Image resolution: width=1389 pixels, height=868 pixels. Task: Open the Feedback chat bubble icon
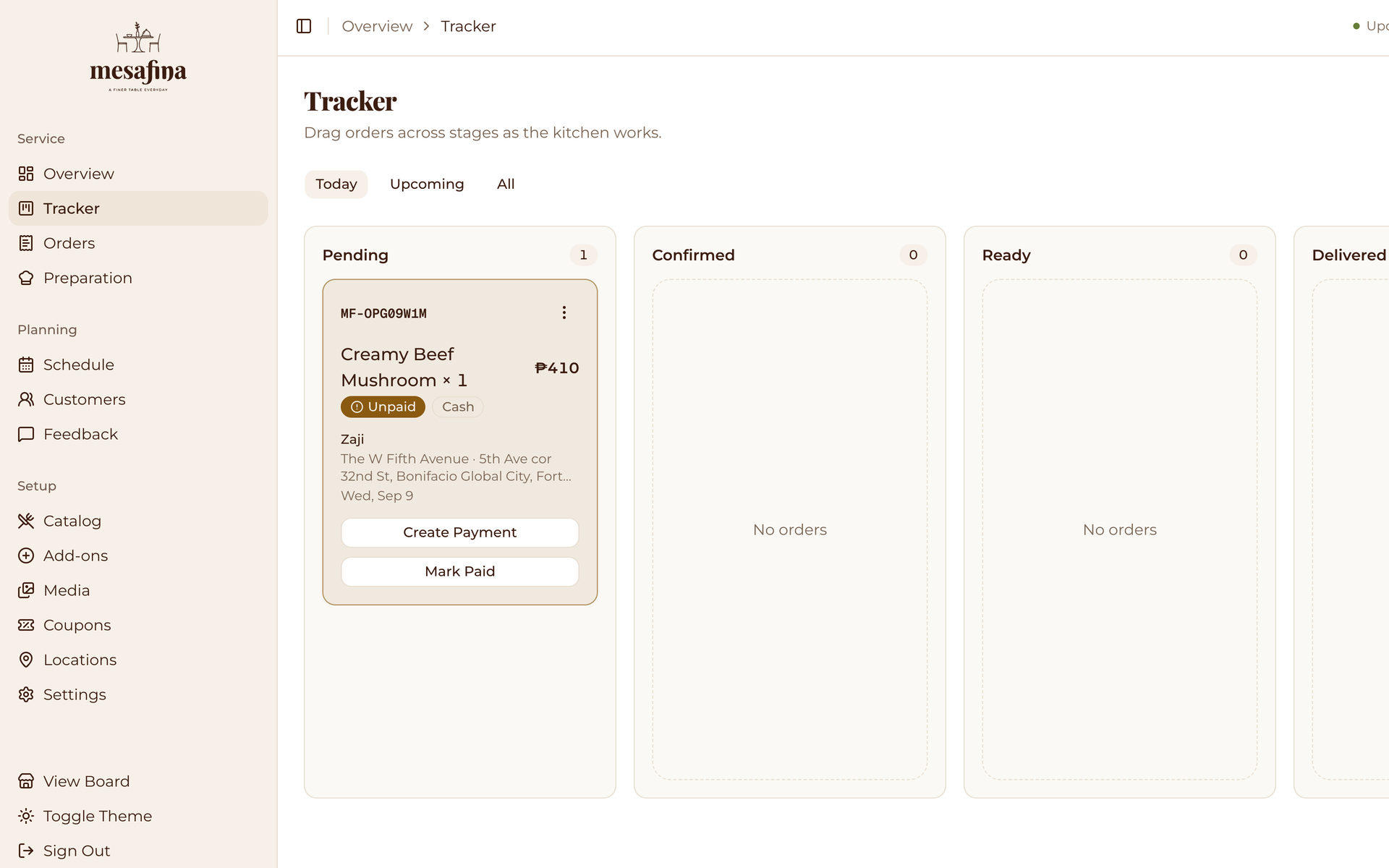26,434
